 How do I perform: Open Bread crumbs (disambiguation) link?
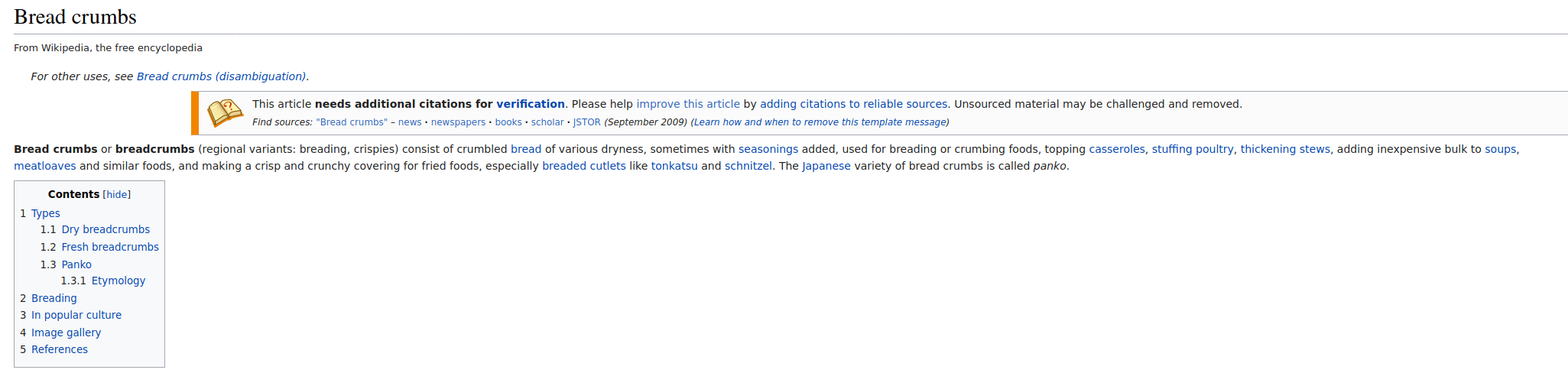click(222, 76)
